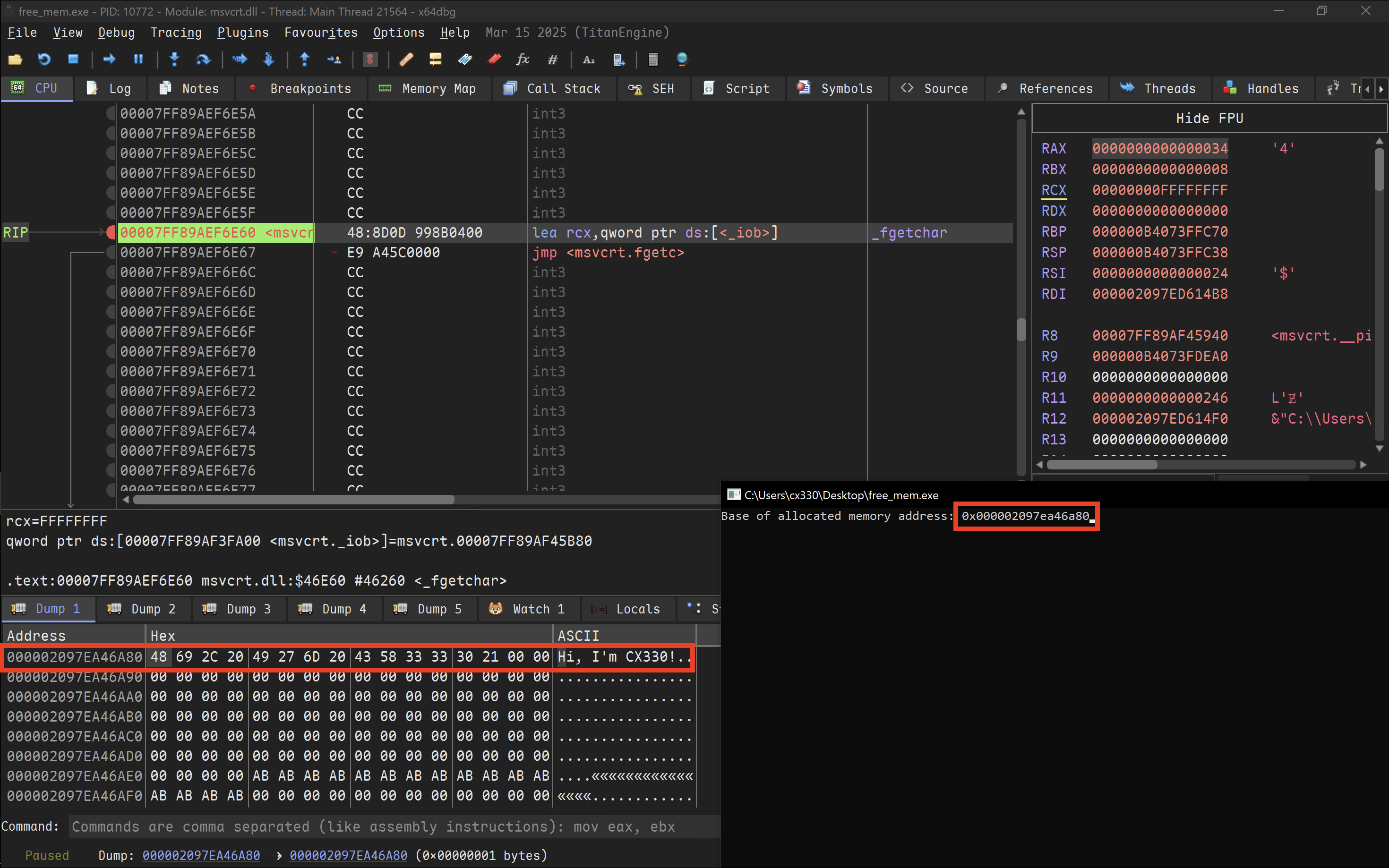Switch to the Threads tab
This screenshot has height=868, width=1389.
click(x=1160, y=88)
